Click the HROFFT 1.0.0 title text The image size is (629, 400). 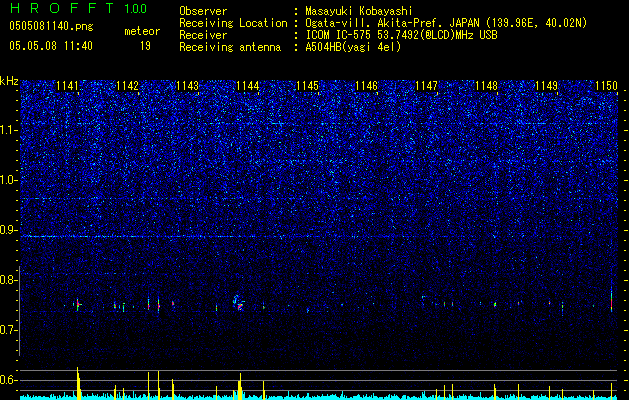click(78, 8)
